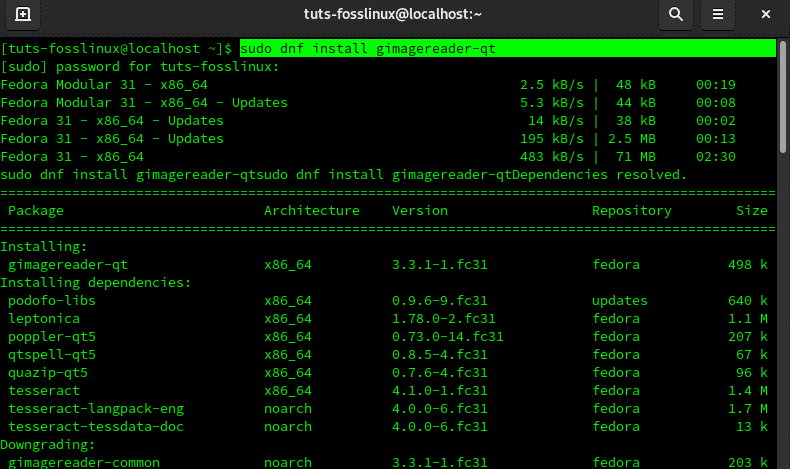Click the poppler-qt5 package name
Screen dimensions: 790x469
tap(52, 337)
